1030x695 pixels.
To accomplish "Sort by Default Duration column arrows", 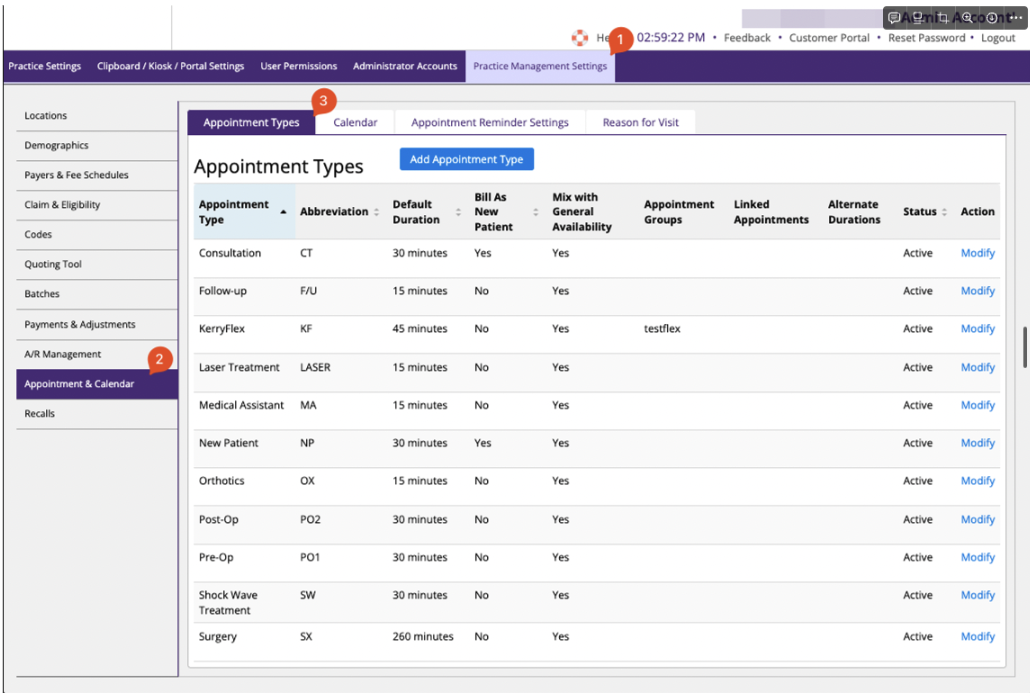I will coord(458,212).
